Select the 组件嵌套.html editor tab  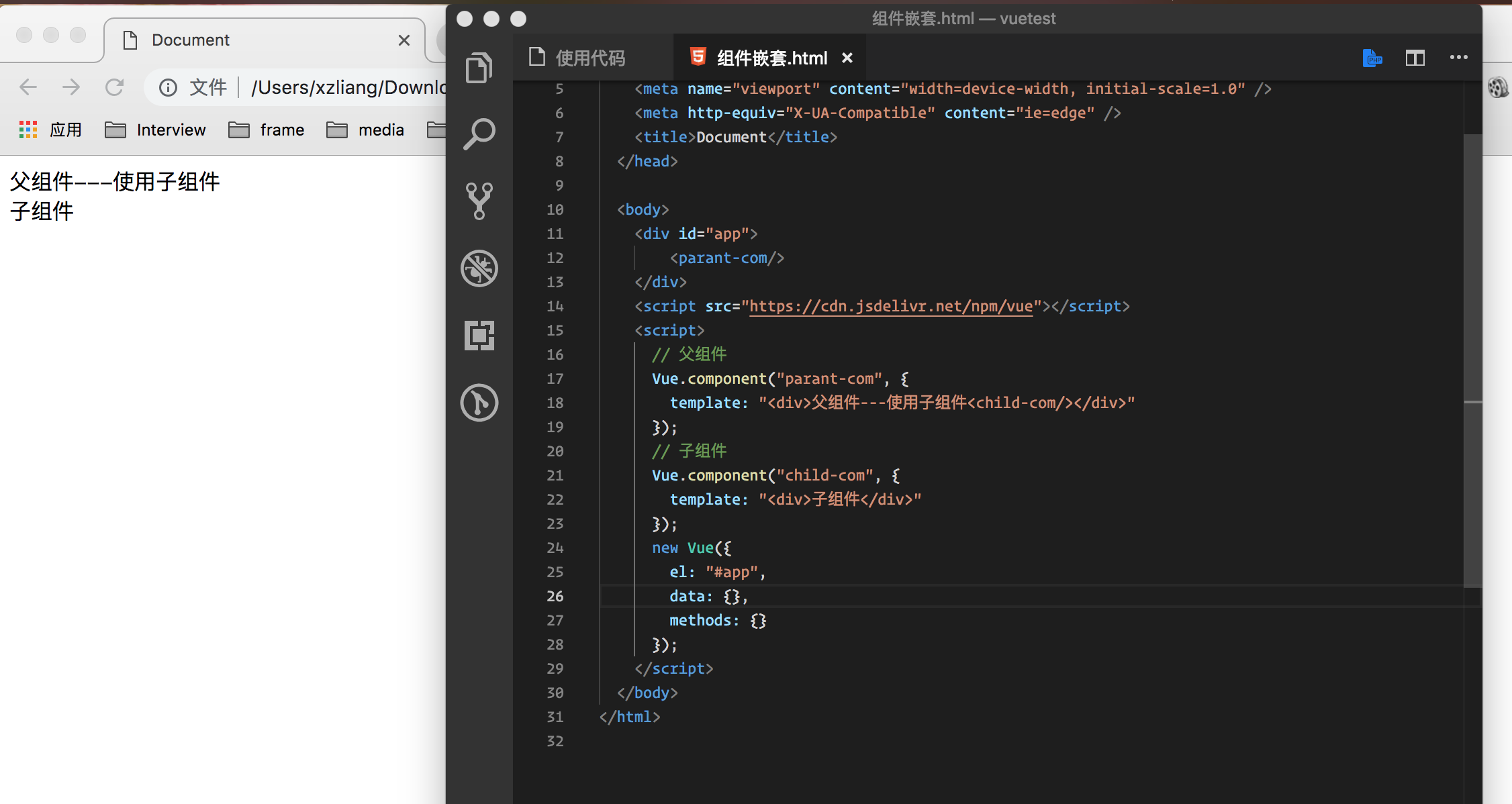pyautogui.click(x=771, y=58)
